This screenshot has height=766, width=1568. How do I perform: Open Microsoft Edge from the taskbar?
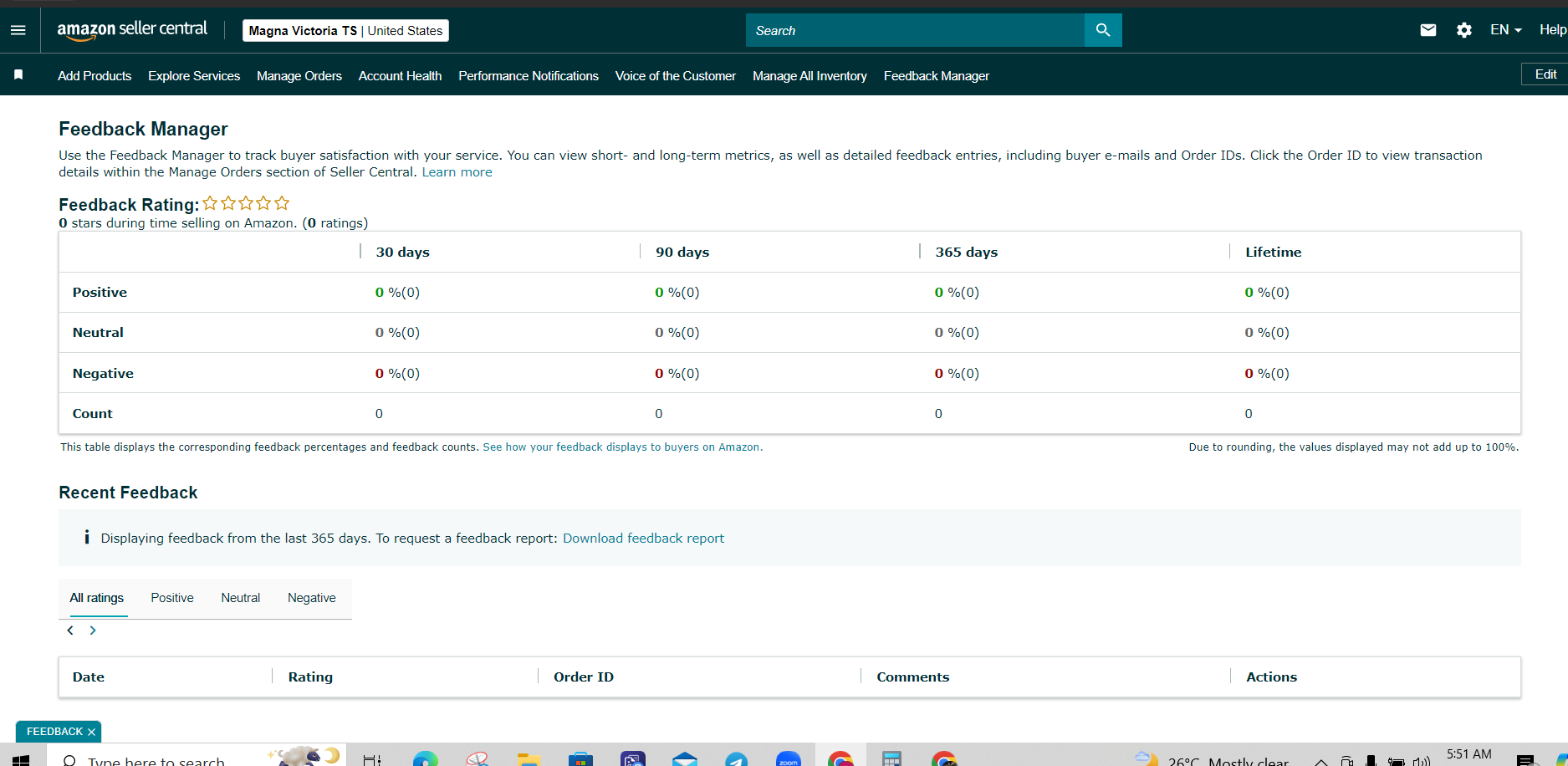(x=426, y=759)
